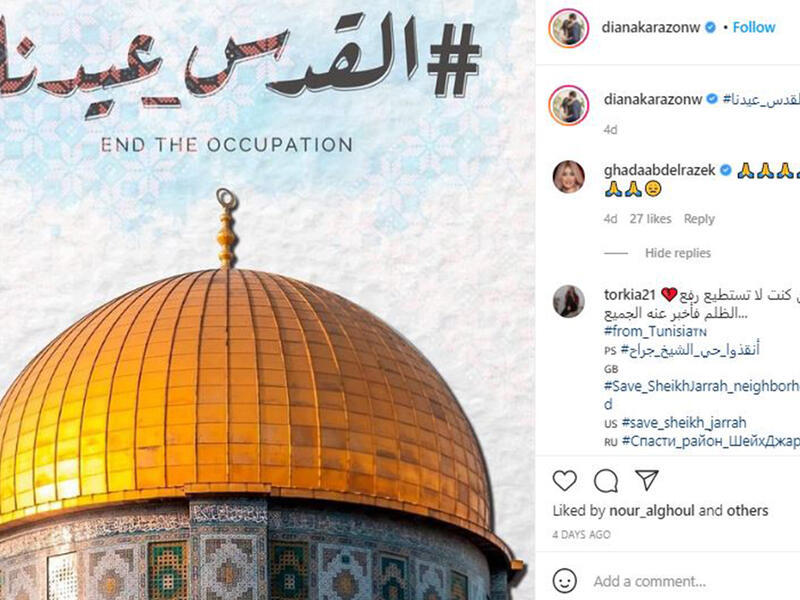Screen dimensions: 800x600
Task: Open the torkia21 username link
Action: point(630,294)
